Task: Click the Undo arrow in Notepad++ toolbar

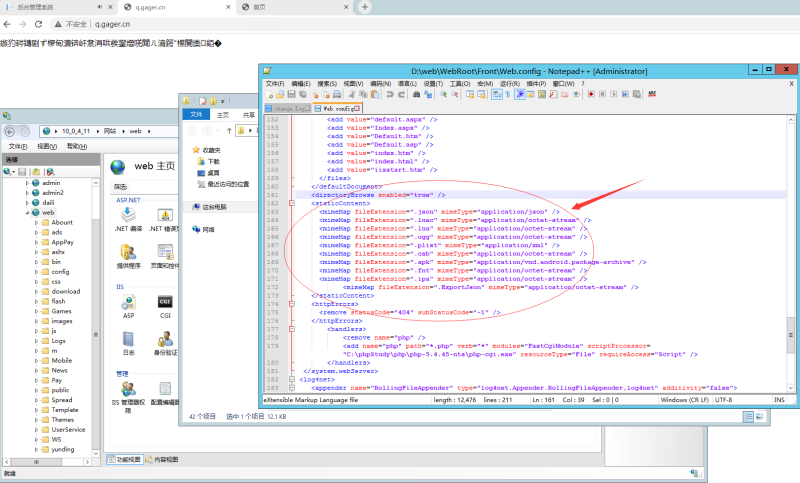Action: [390, 94]
